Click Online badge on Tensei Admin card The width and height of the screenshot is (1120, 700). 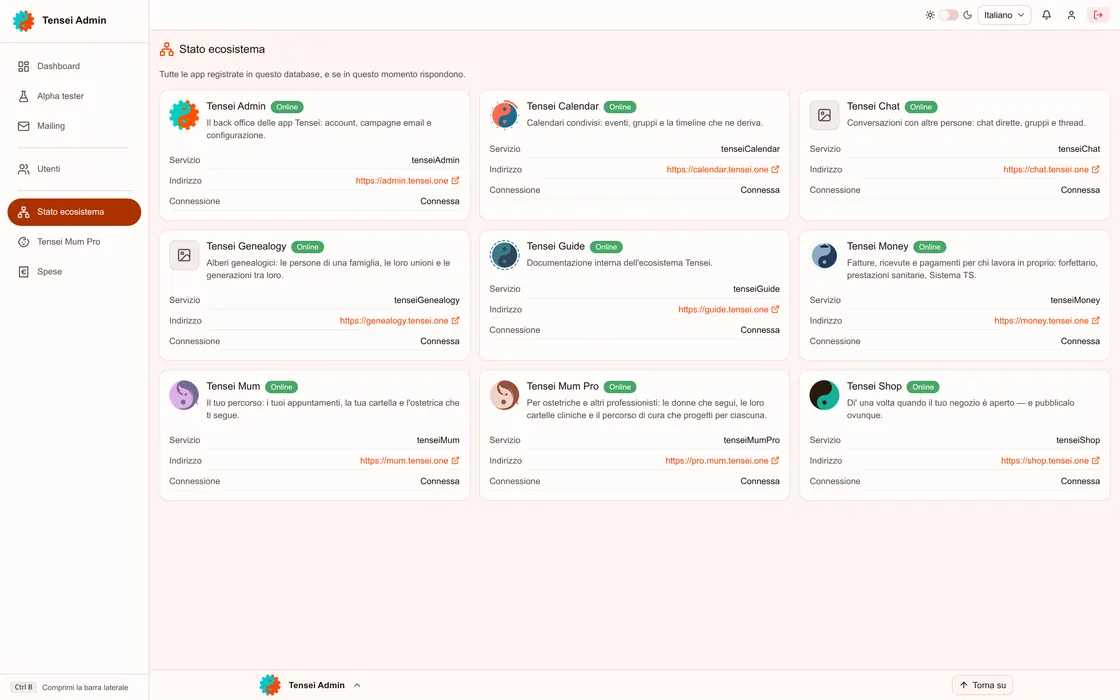point(287,107)
